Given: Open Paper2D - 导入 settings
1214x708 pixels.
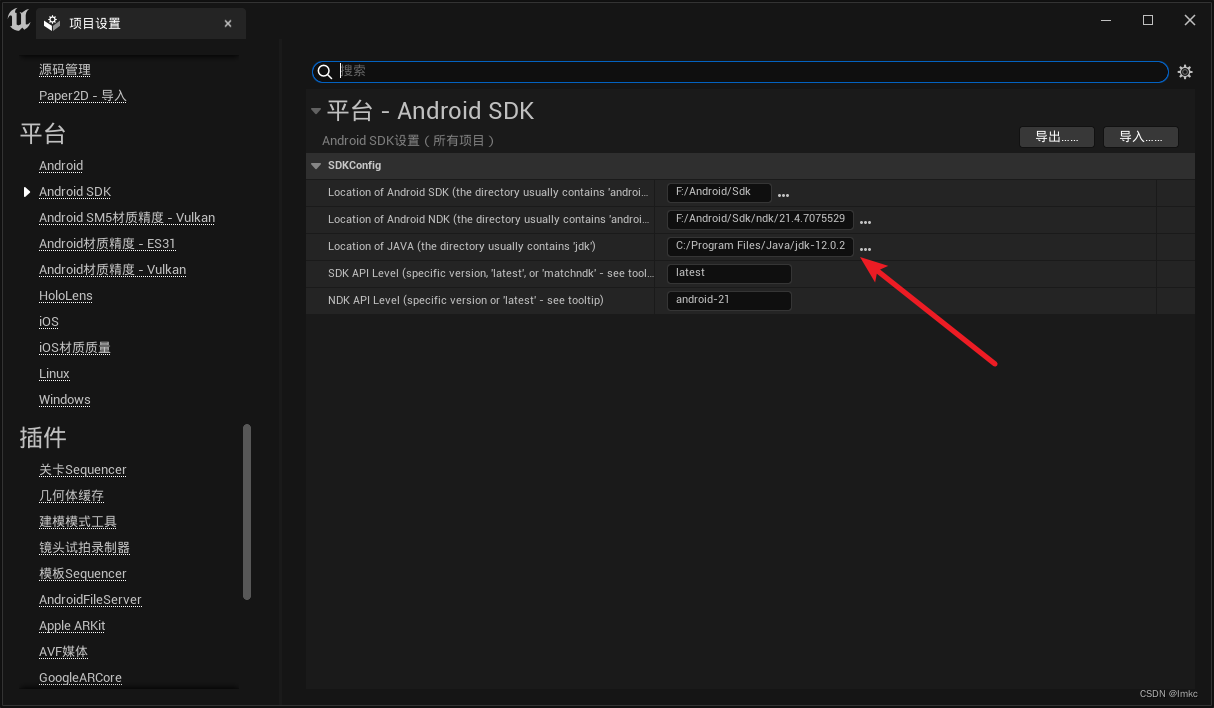Looking at the screenshot, I should coord(83,96).
